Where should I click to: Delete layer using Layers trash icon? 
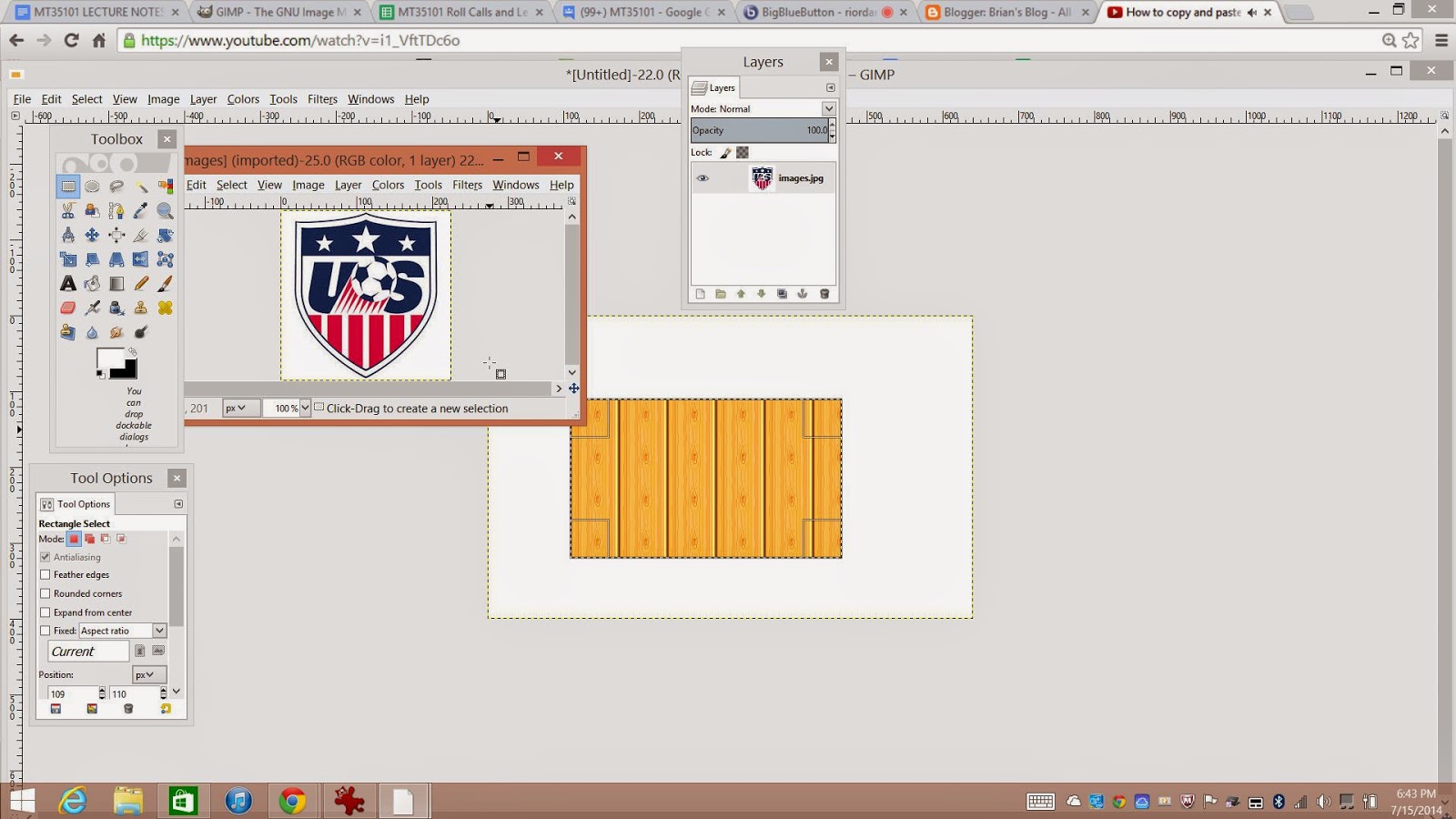point(824,294)
